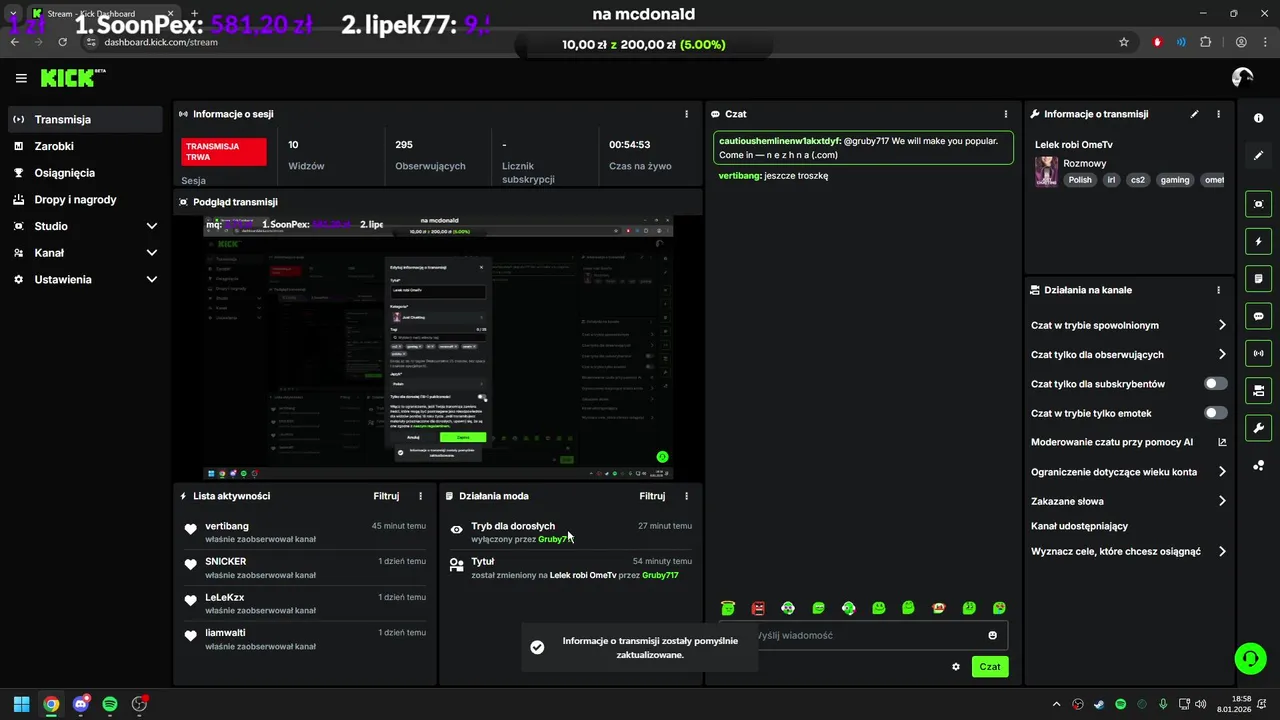Click the vertibang activity row

click(307, 532)
